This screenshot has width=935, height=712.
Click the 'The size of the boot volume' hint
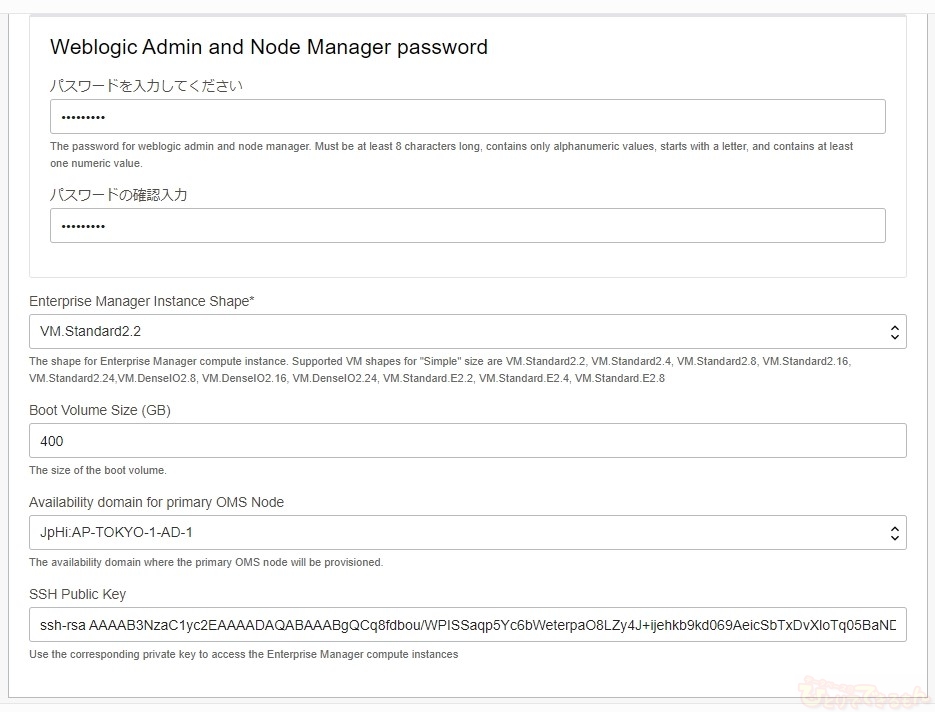click(98, 470)
